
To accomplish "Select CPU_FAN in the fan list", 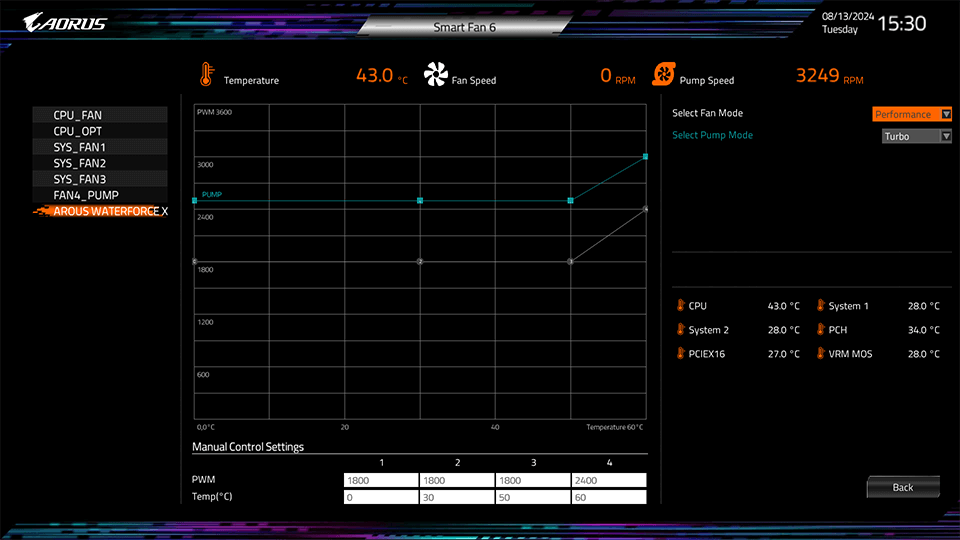I will click(78, 115).
